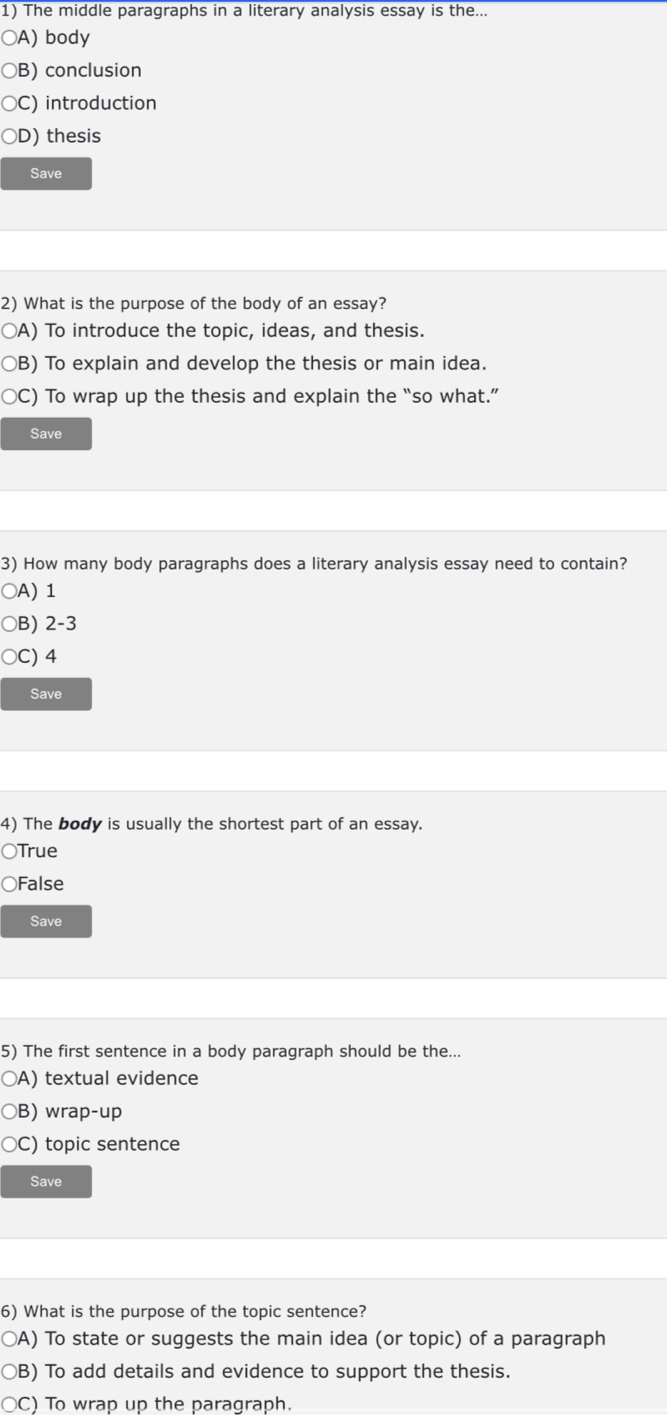The image size is (667, 1424).
Task: Choose B) conclusion in question 1
Action: (9, 71)
